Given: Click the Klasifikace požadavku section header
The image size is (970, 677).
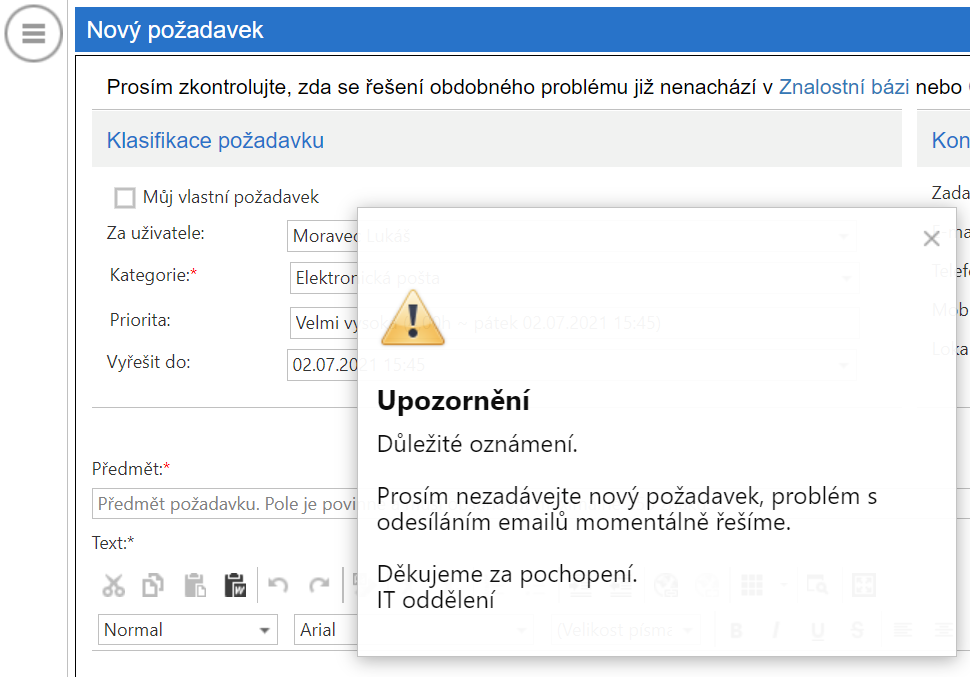Looking at the screenshot, I should coord(215,141).
